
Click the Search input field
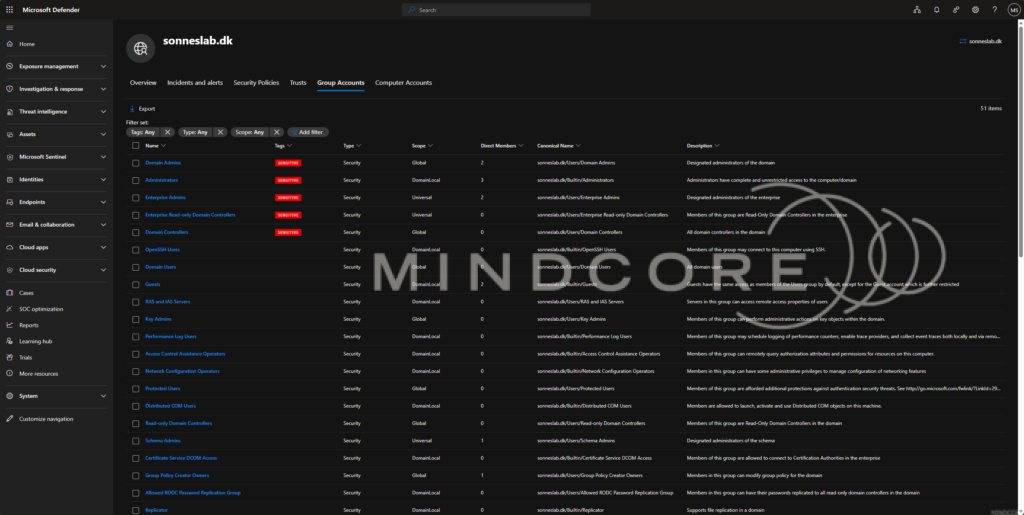(496, 10)
